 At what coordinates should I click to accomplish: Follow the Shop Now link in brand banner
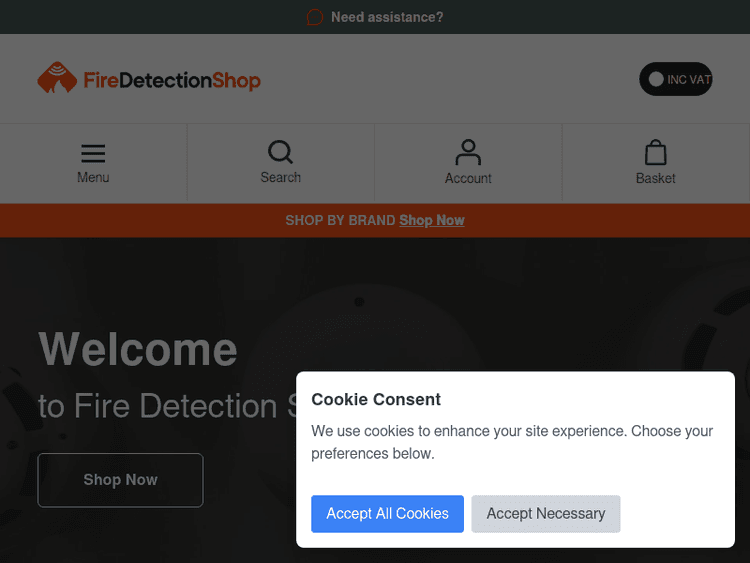(432, 220)
